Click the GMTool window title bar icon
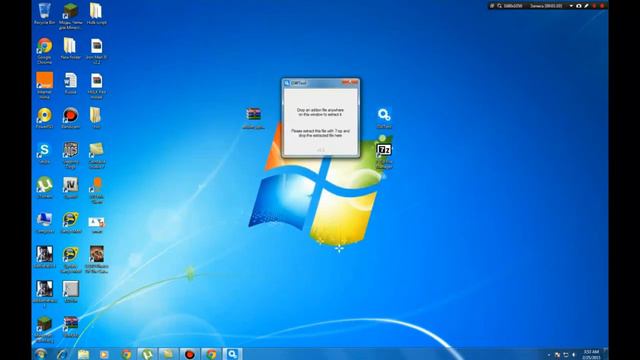Screen dimensions: 640x360 tap(287, 83)
